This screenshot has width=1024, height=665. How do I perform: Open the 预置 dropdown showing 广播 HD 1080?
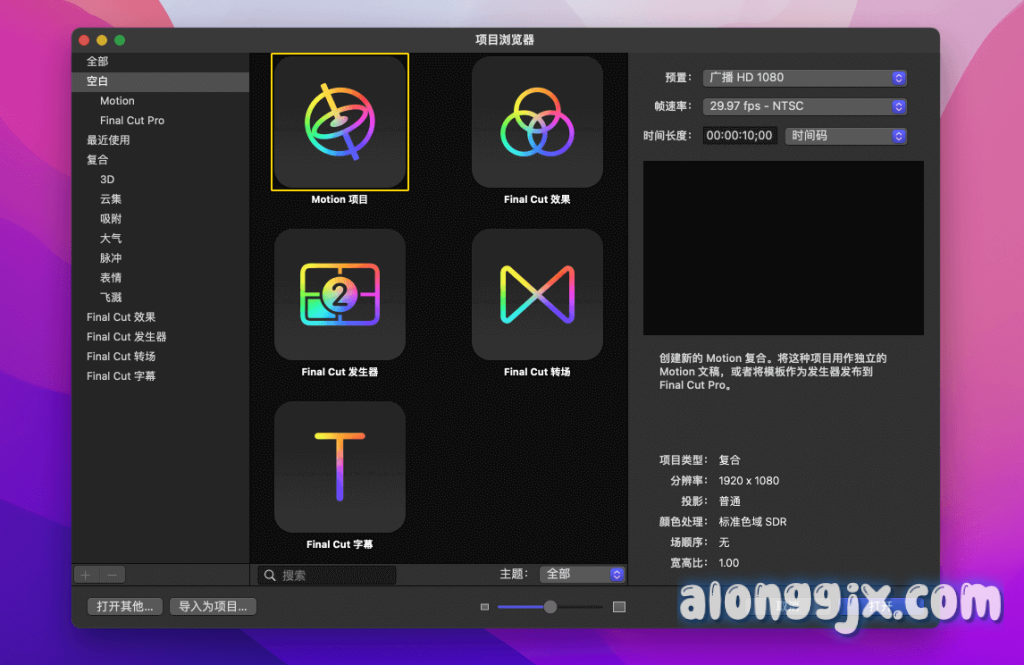click(804, 78)
